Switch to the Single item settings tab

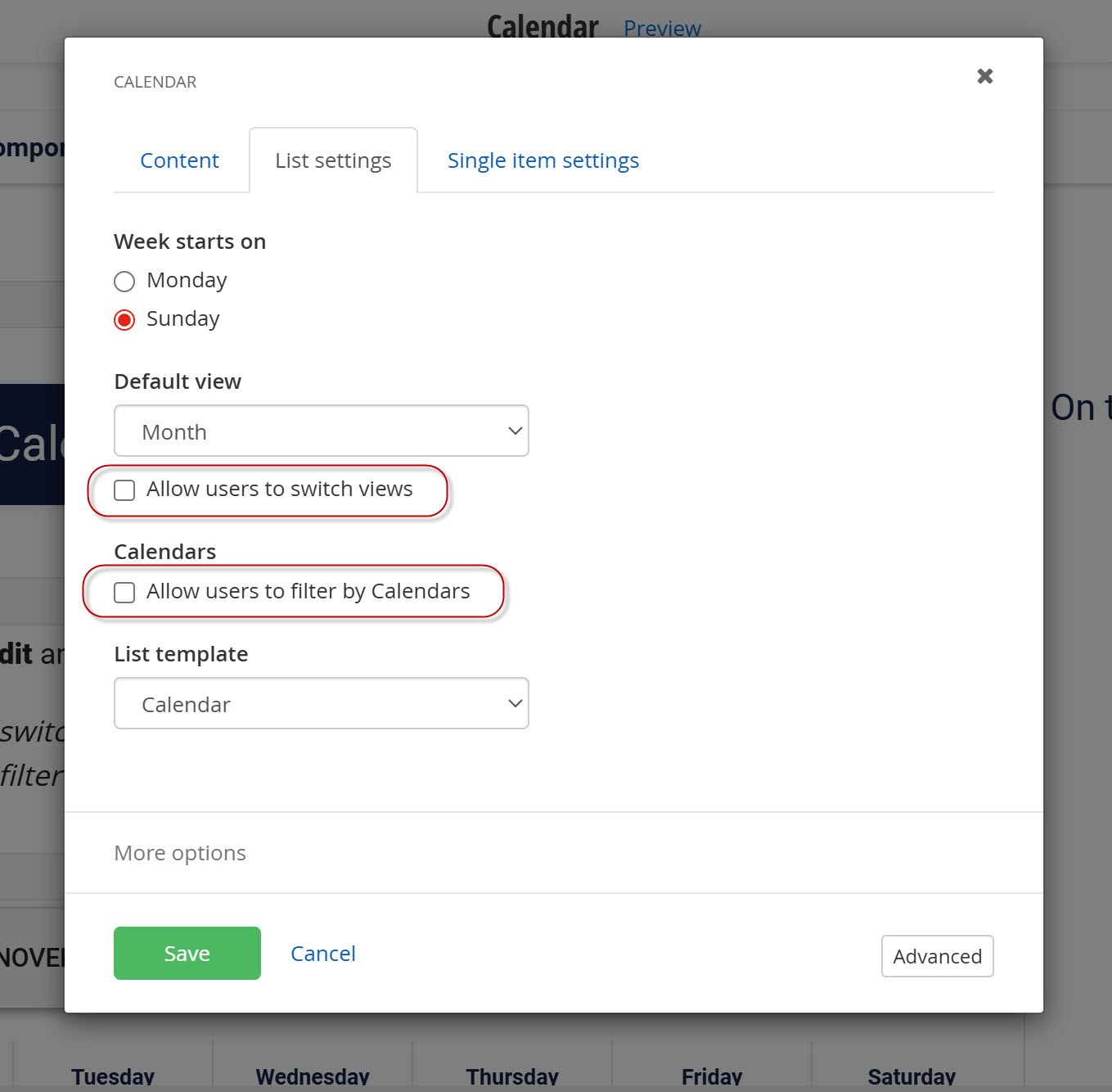[x=542, y=160]
